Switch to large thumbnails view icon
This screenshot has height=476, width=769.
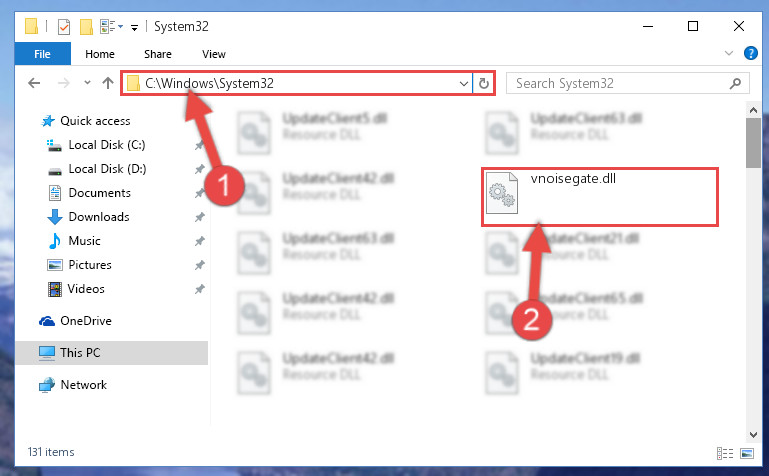(747, 453)
